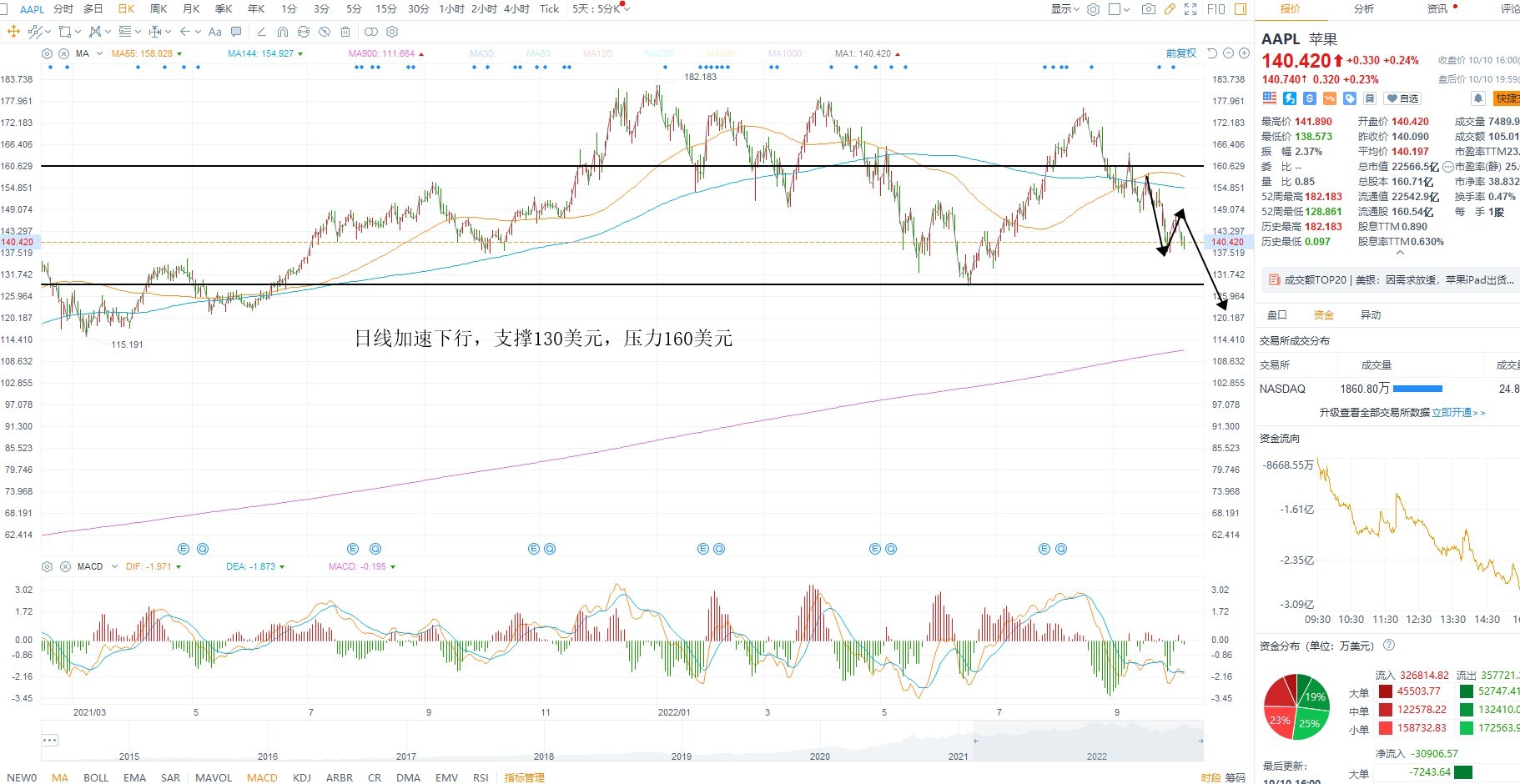Click the first E earnings marker

pyautogui.click(x=184, y=549)
